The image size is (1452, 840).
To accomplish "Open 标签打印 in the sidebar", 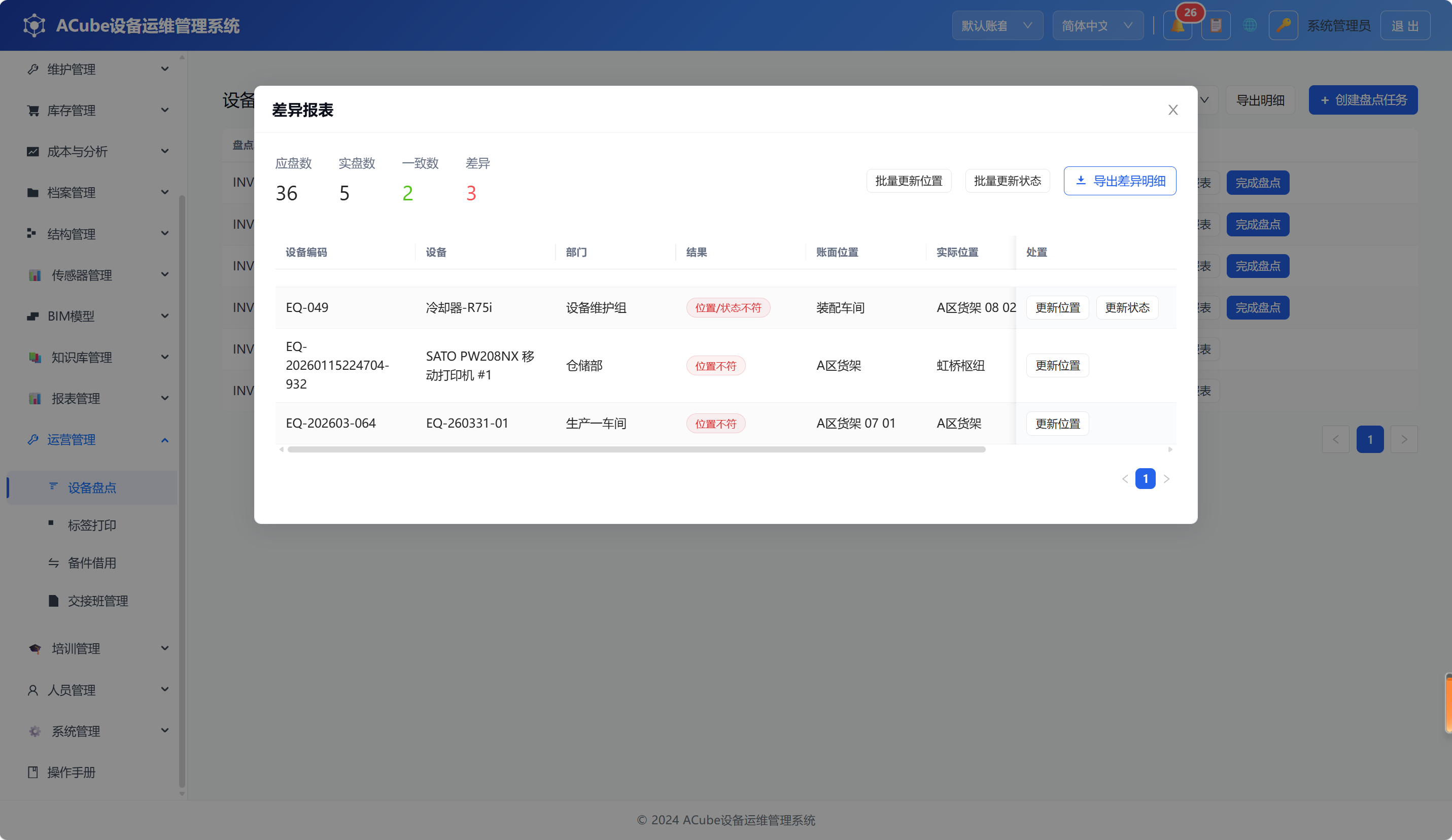I will tap(92, 526).
